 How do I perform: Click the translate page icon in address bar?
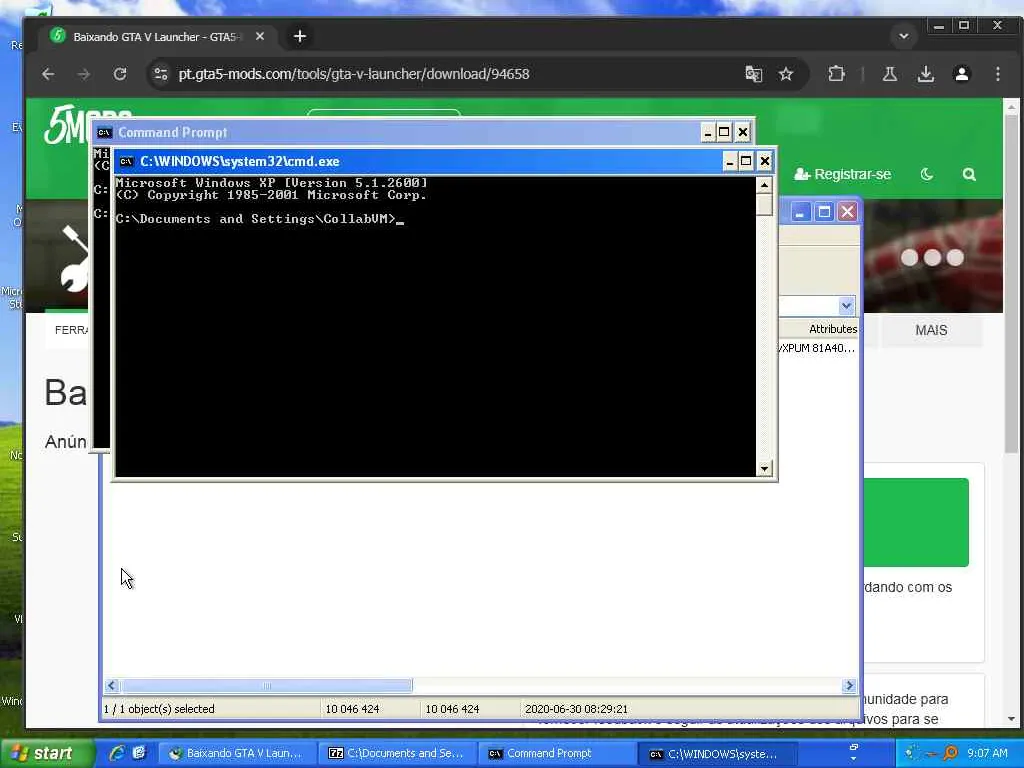coord(754,74)
